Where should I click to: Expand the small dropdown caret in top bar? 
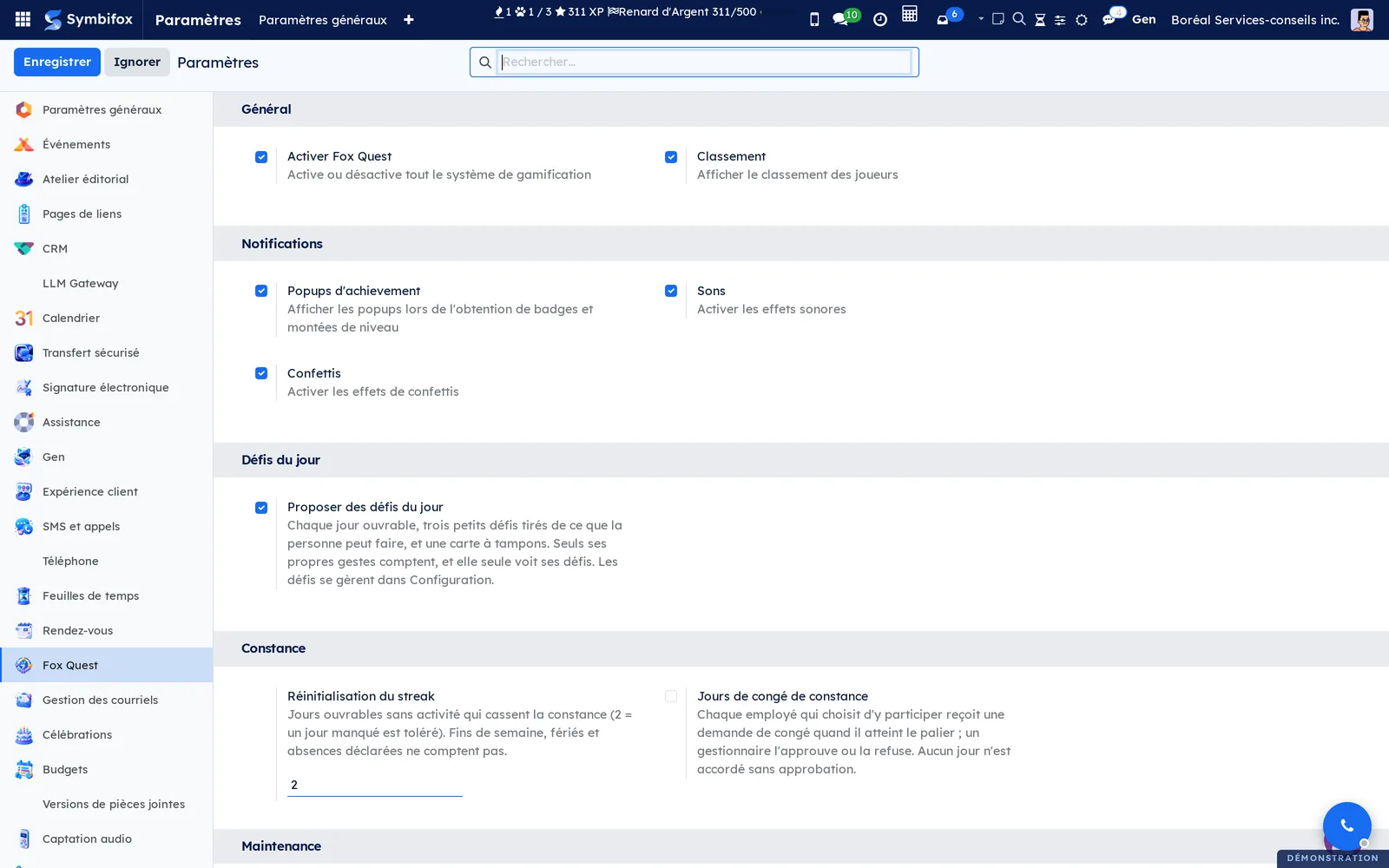[x=981, y=18]
